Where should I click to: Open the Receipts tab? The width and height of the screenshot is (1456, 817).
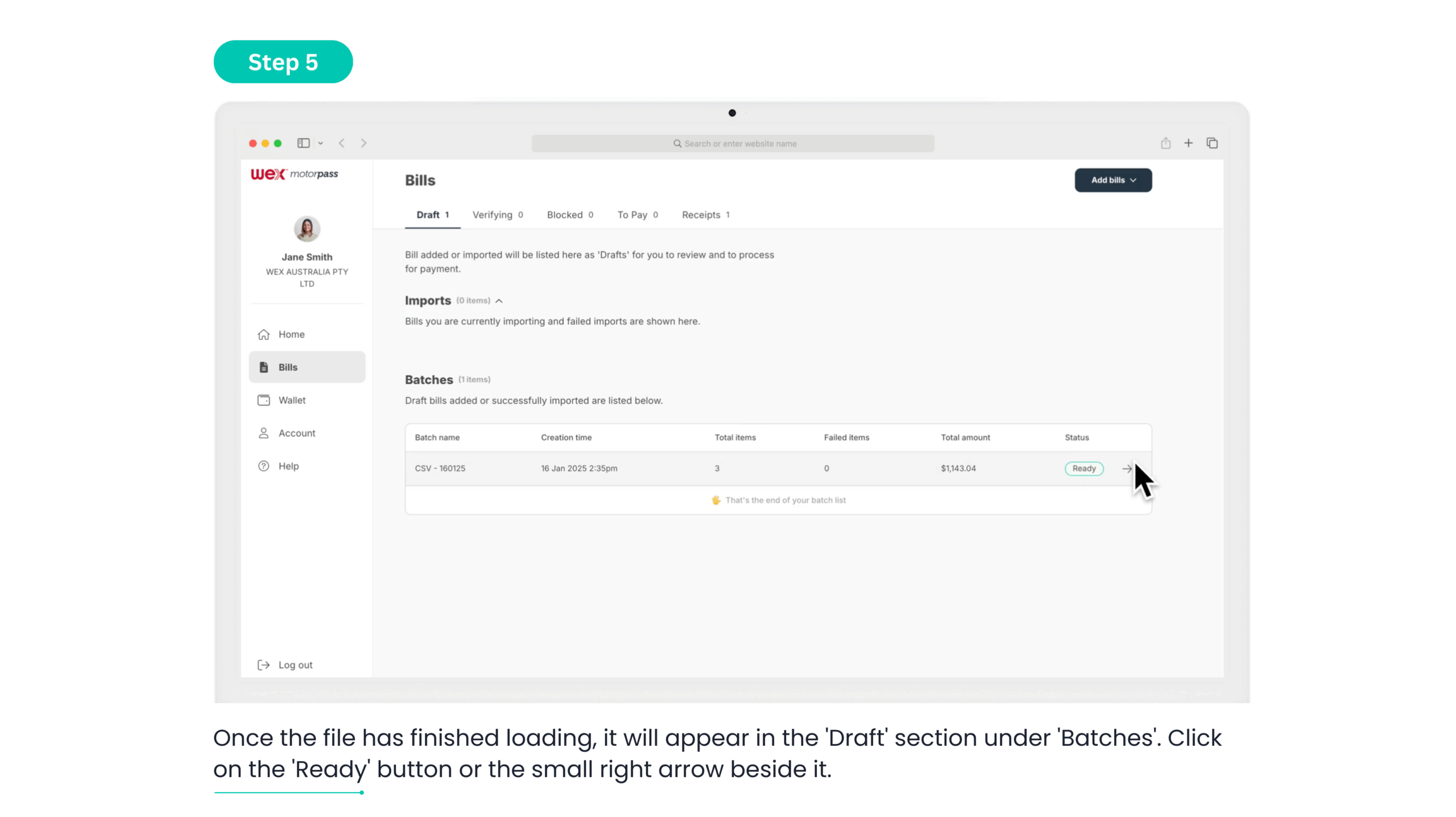click(705, 215)
